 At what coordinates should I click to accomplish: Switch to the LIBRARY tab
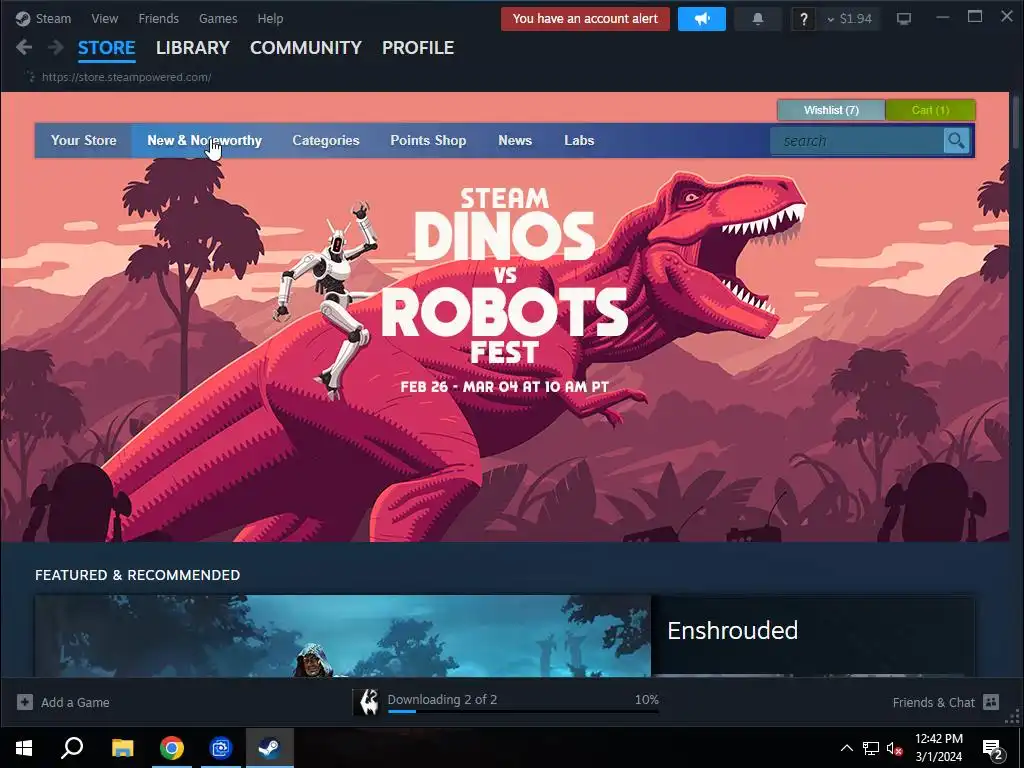(193, 48)
